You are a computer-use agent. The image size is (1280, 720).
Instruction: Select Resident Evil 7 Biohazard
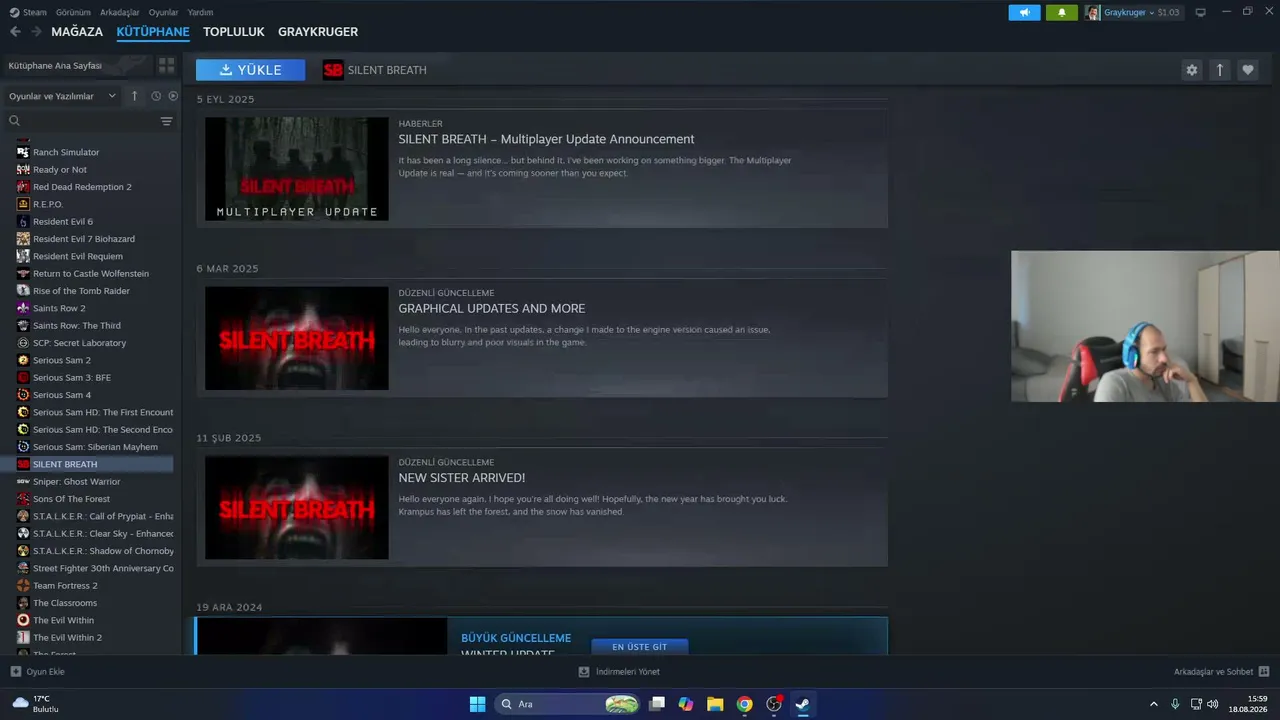click(x=84, y=239)
